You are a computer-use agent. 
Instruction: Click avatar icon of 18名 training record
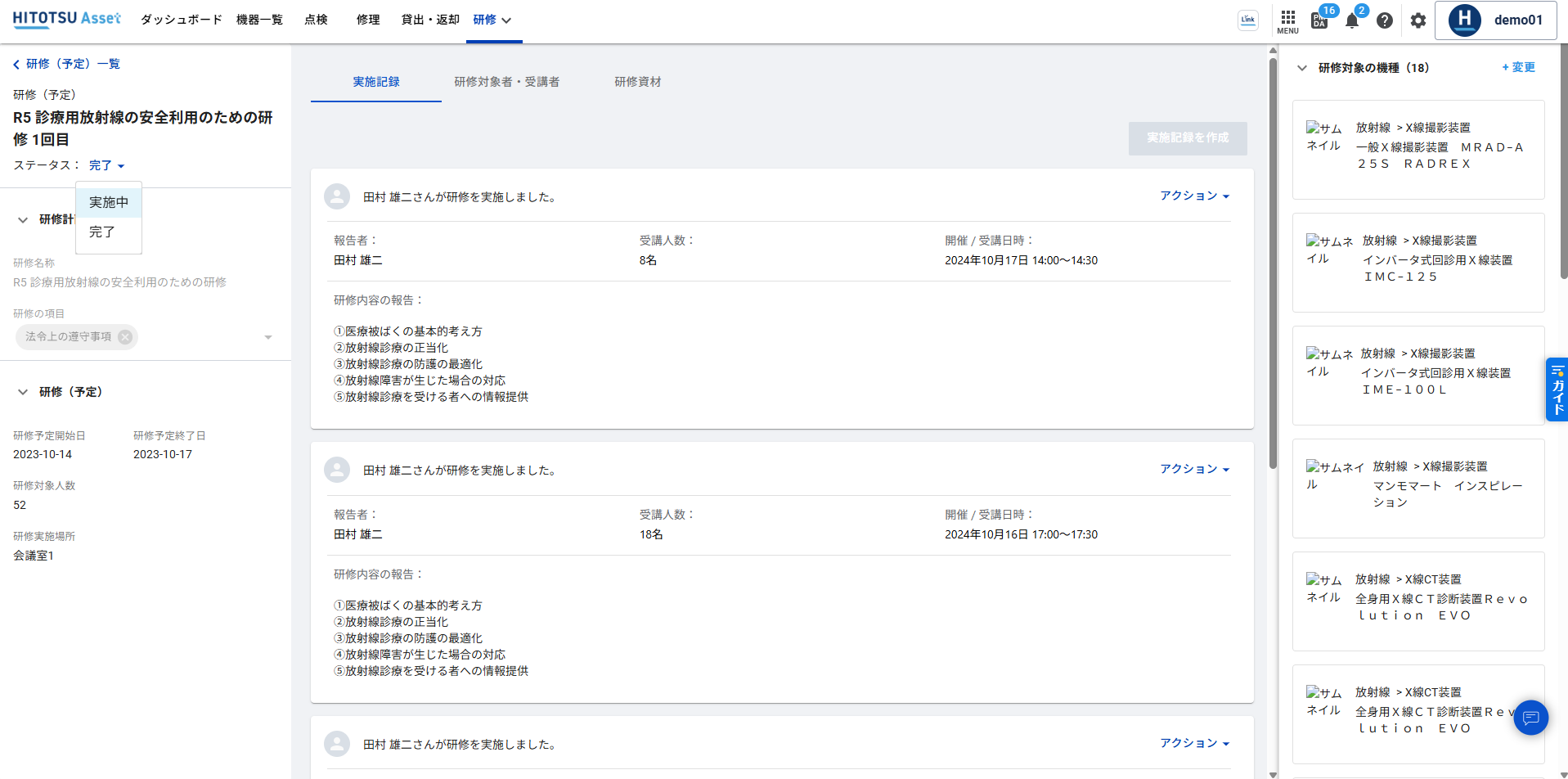pos(337,470)
